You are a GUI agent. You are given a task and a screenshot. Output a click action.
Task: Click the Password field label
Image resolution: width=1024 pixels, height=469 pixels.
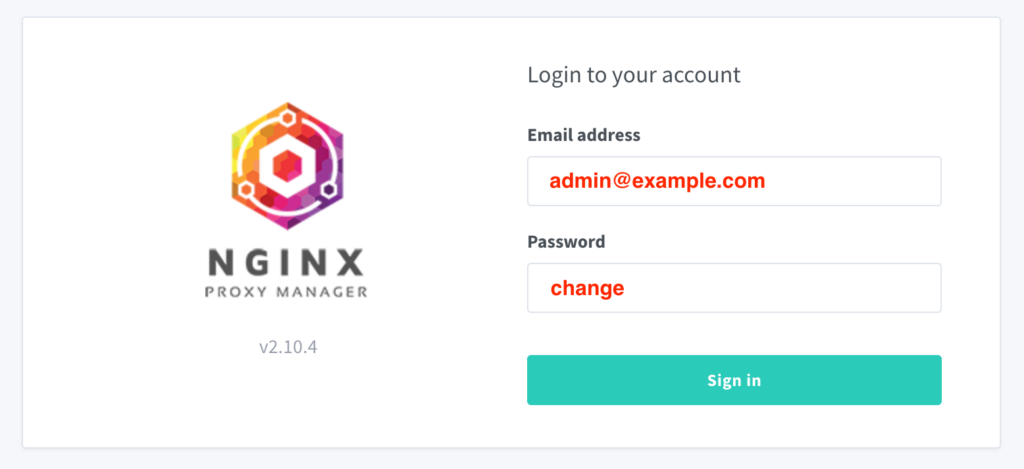pyautogui.click(x=566, y=242)
